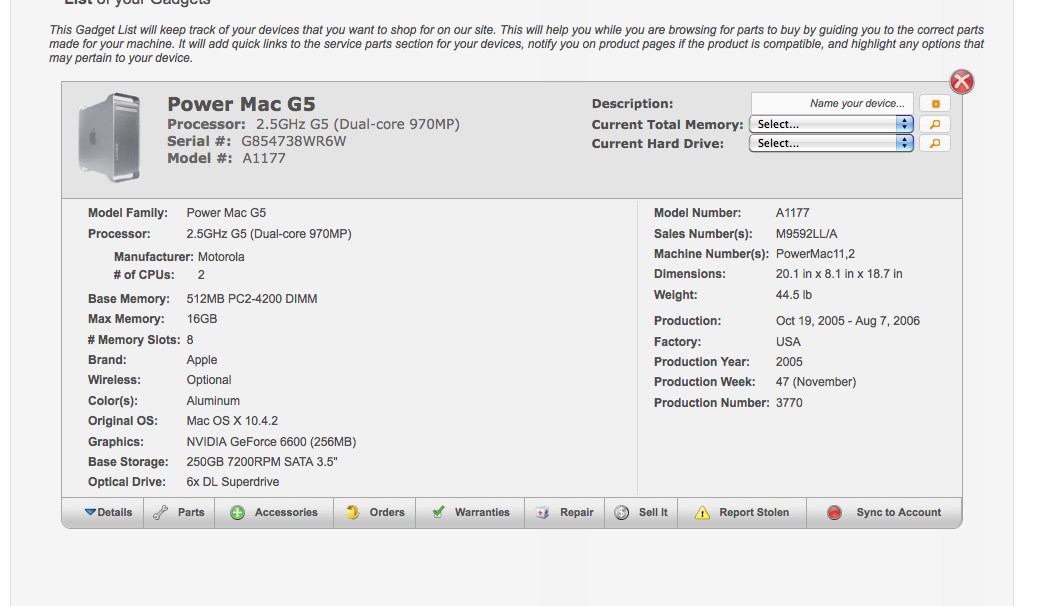
Task: Click manufacturer value Motorola
Action: [221, 256]
